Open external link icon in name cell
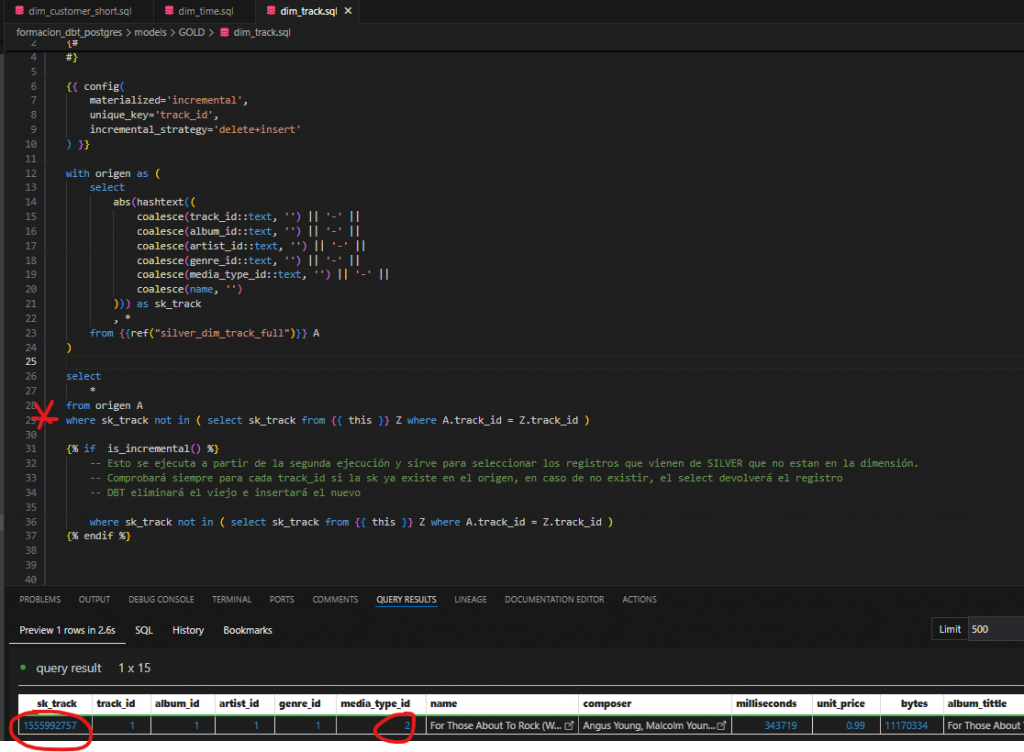This screenshot has width=1024, height=752. (569, 725)
